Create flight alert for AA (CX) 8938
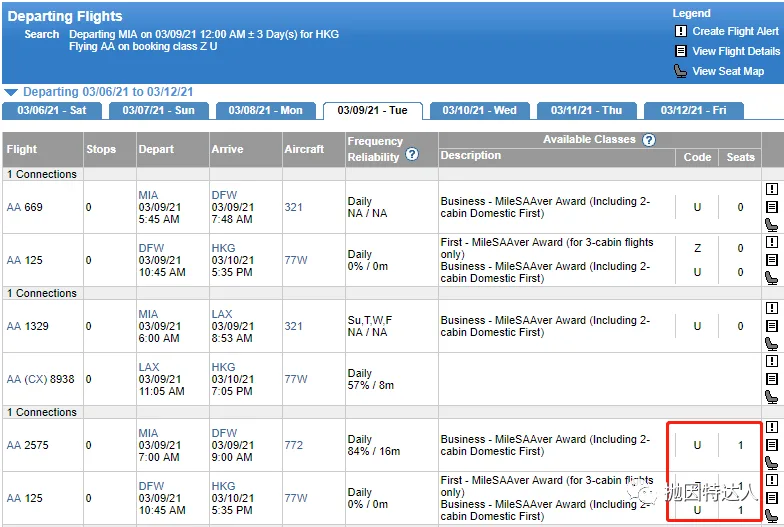This screenshot has width=784, height=527. coord(772,361)
